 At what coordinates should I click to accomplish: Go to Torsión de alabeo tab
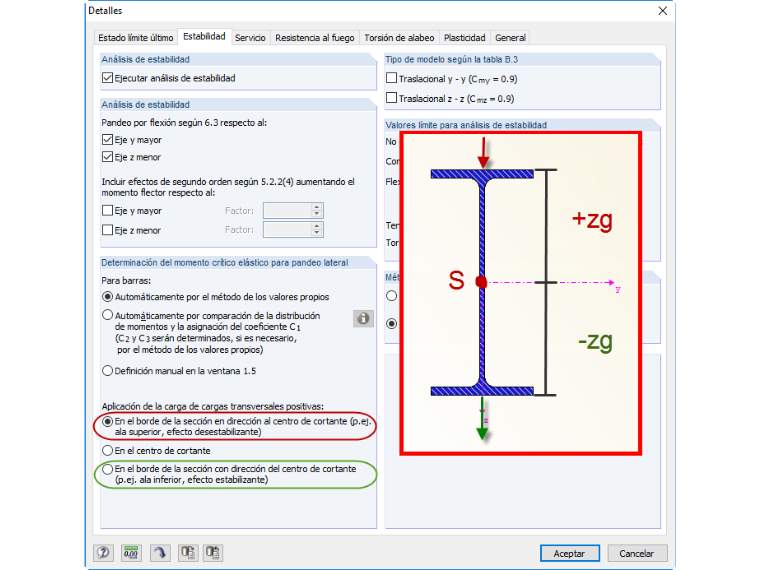pos(399,38)
